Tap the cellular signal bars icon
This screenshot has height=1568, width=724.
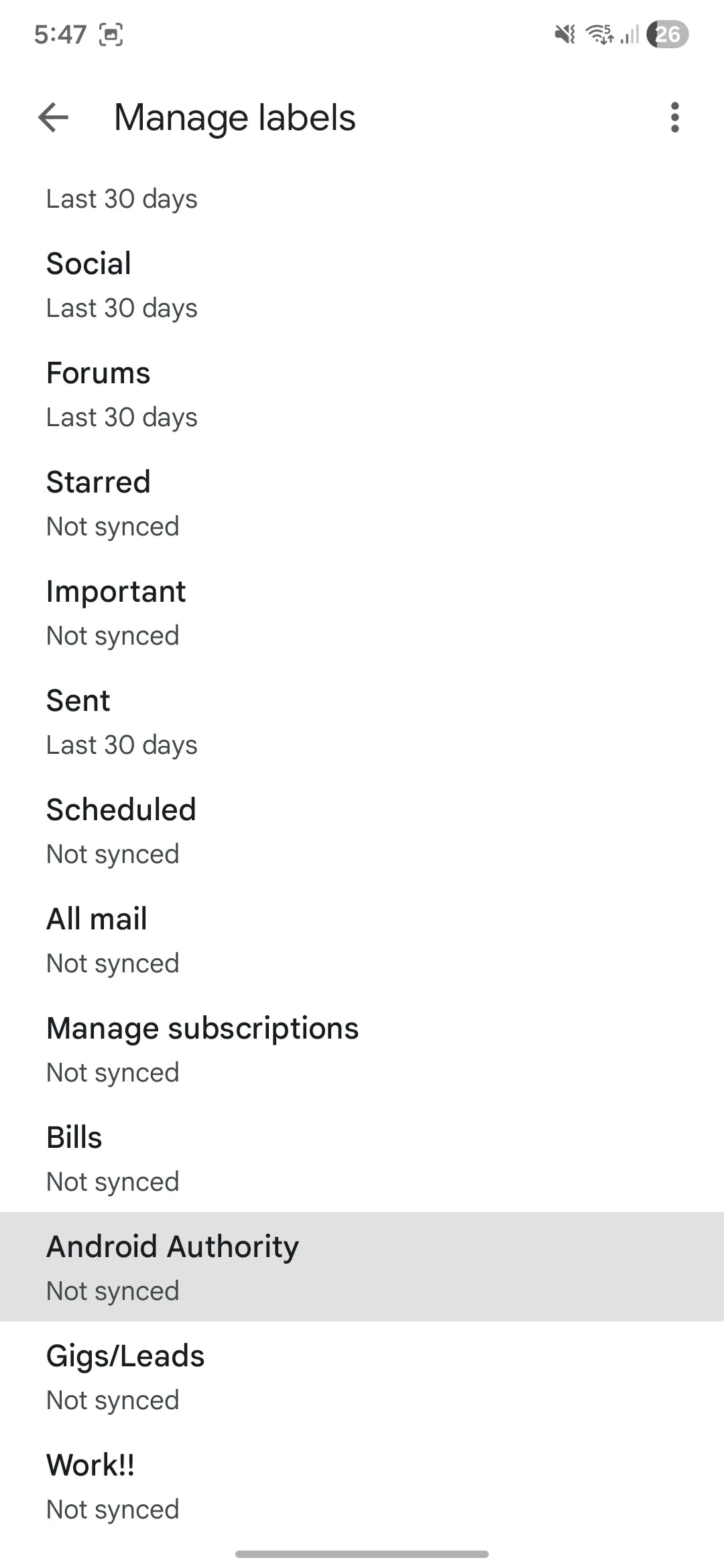pyautogui.click(x=629, y=34)
